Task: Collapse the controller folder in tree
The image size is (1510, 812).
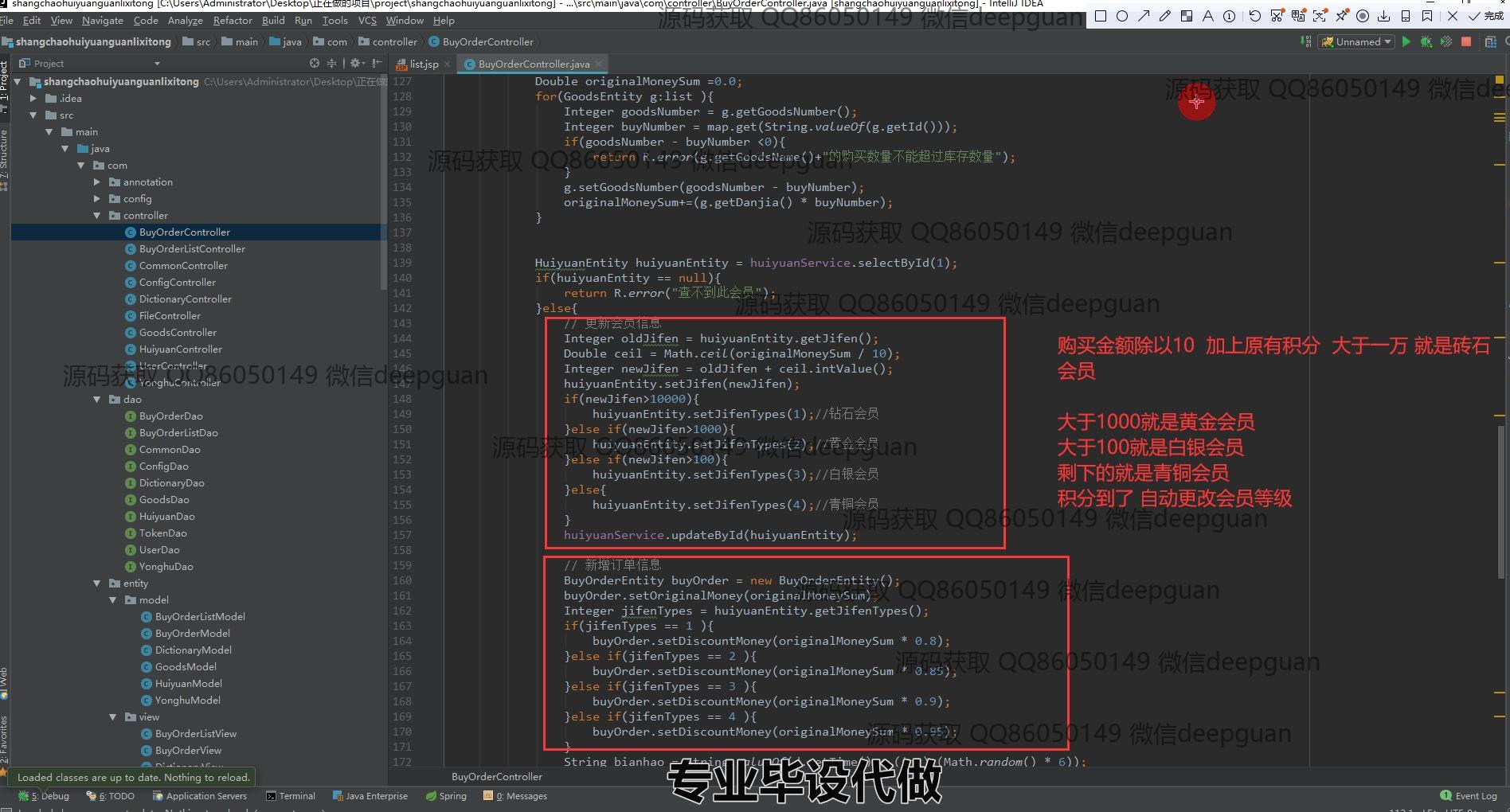Action: click(x=97, y=216)
